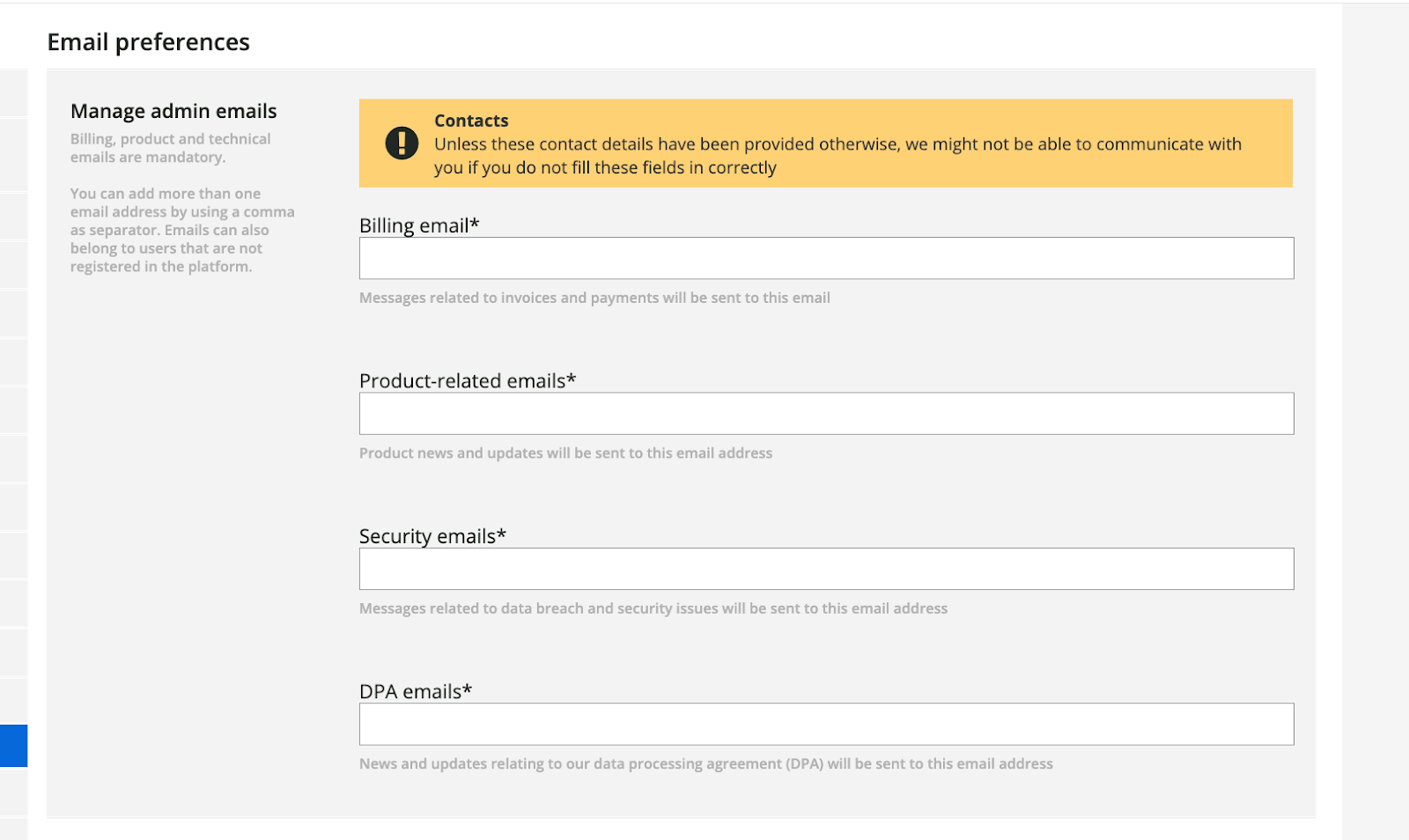1409x840 pixels.
Task: Click the 'Email preferences' page heading
Action: coord(148,42)
